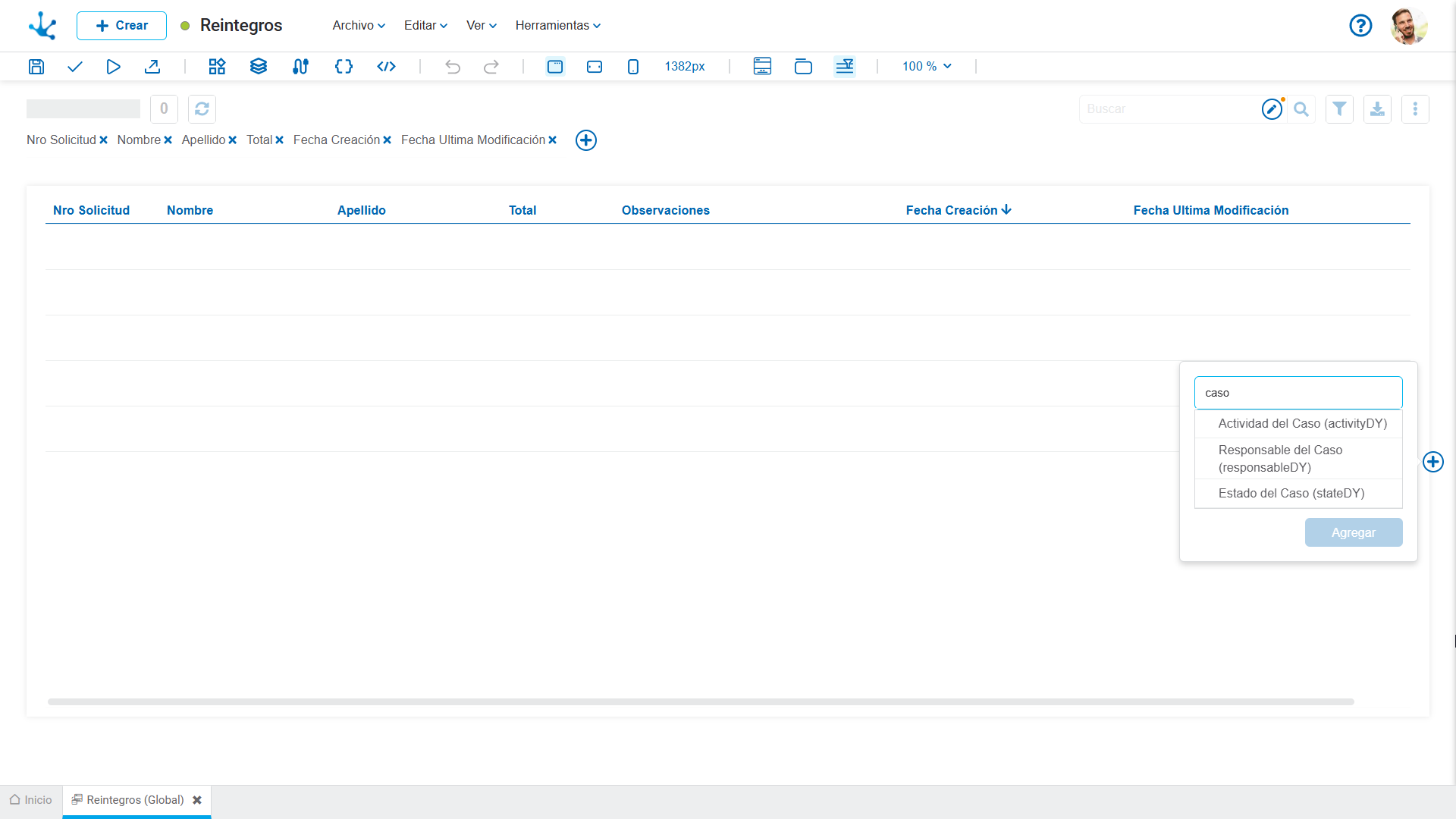This screenshot has width=1456, height=819.
Task: Open the layers stack icon
Action: click(259, 67)
